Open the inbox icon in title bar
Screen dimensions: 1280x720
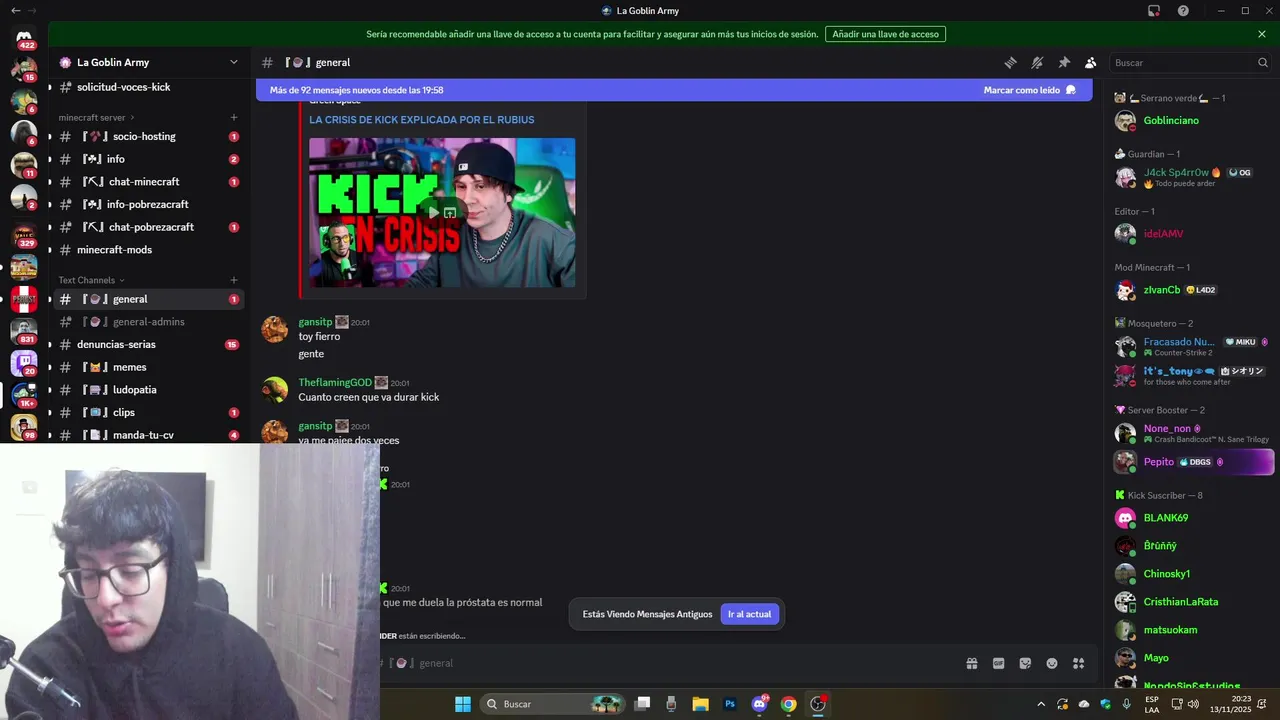coord(1154,11)
